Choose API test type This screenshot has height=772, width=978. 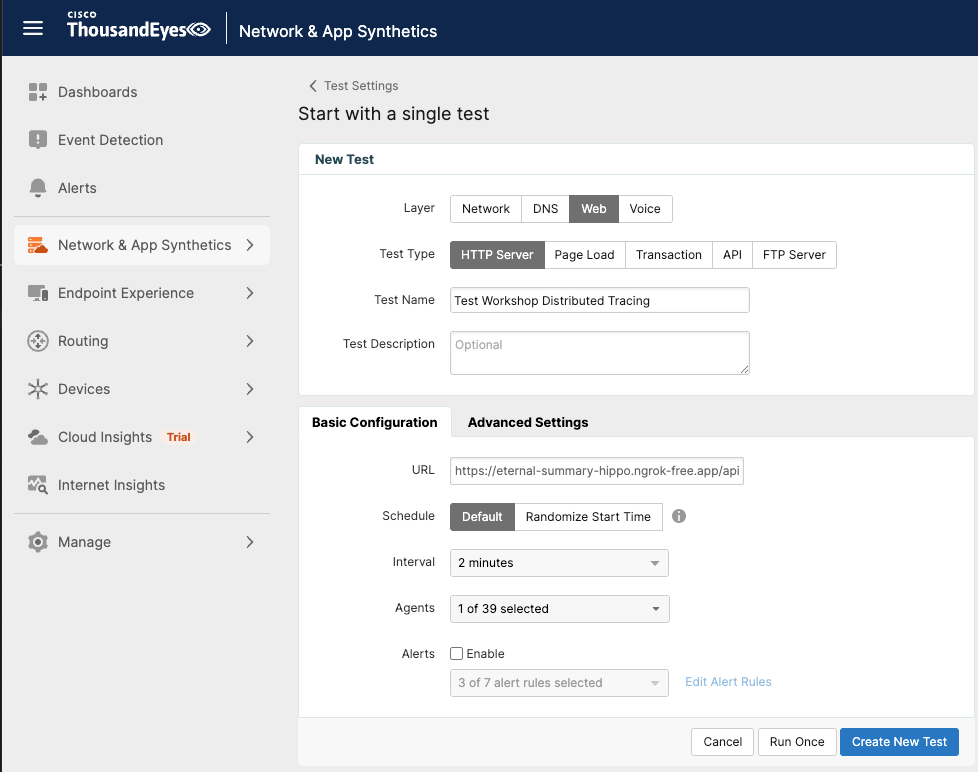[x=732, y=255]
